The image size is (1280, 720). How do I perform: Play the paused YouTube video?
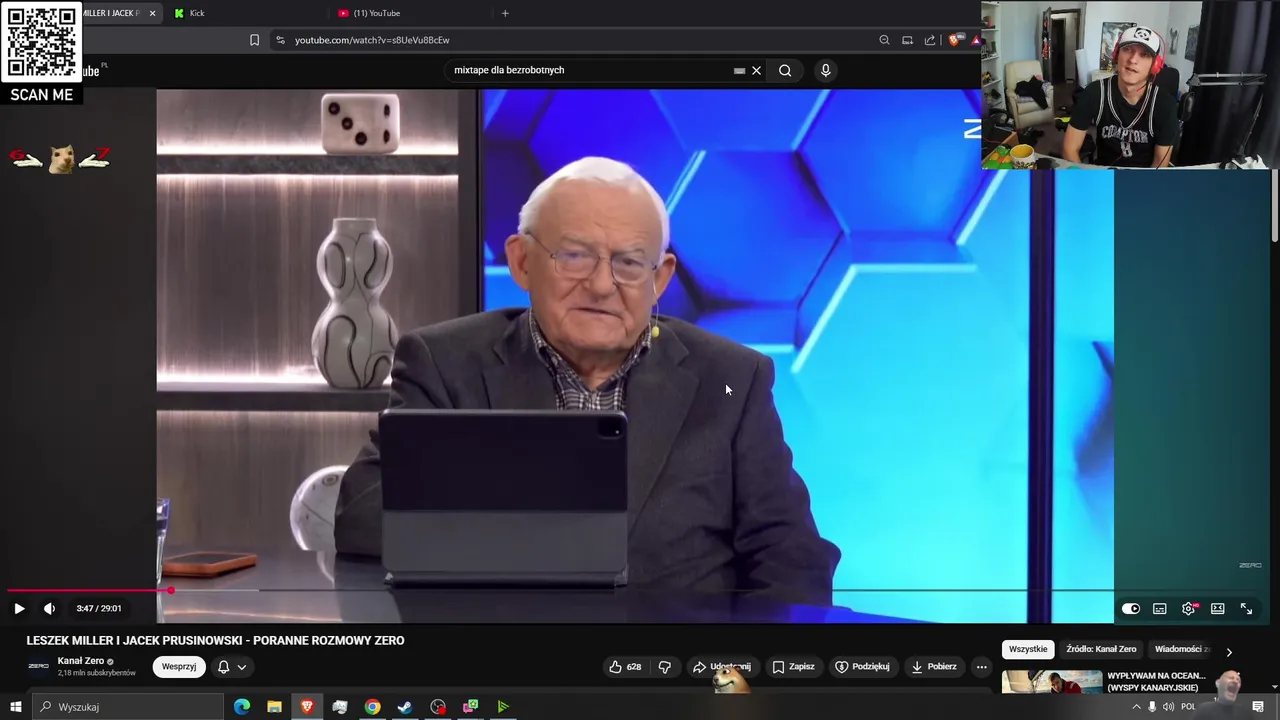[19, 608]
